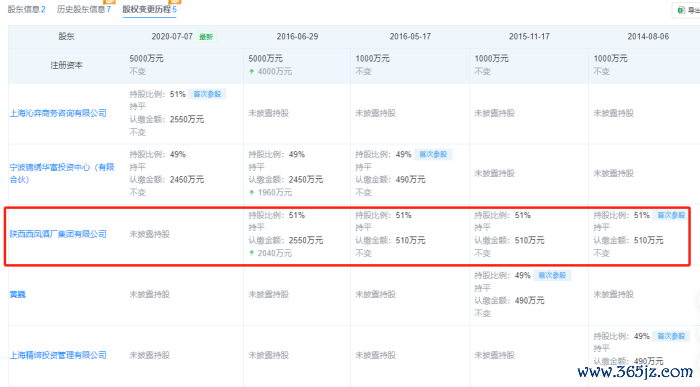
Task: Click 认缴金额 2550万元 in 陕西西凤酒厂 row
Action: pos(286,240)
